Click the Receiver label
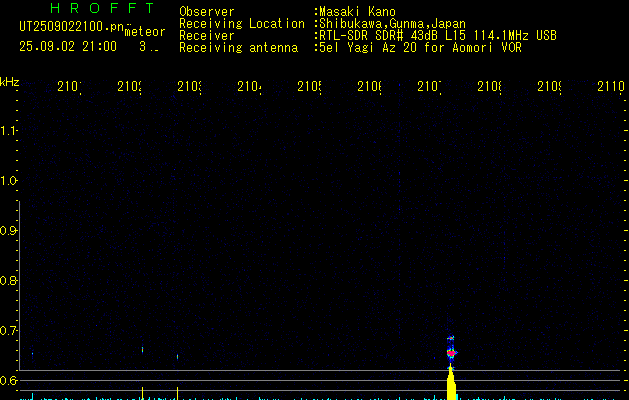 tap(207, 36)
